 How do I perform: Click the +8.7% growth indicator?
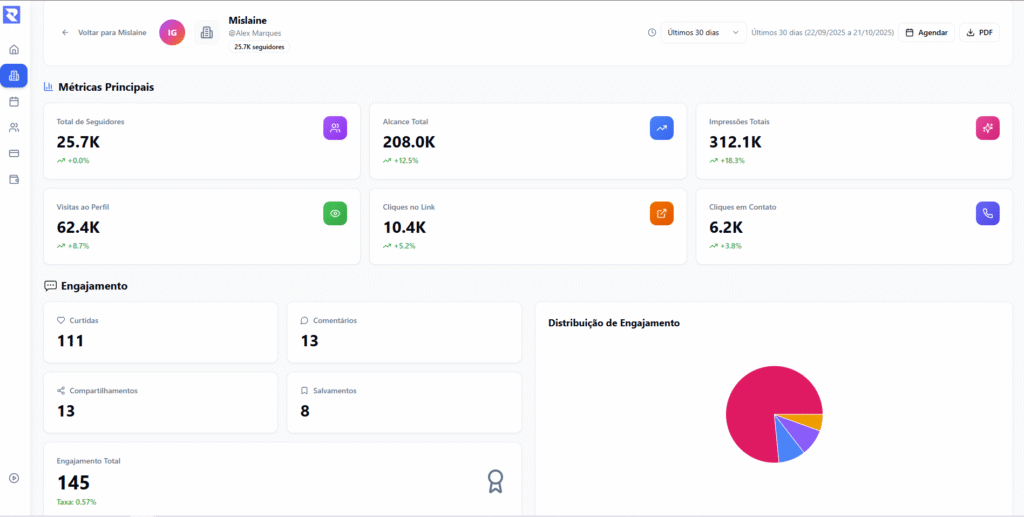[73, 246]
